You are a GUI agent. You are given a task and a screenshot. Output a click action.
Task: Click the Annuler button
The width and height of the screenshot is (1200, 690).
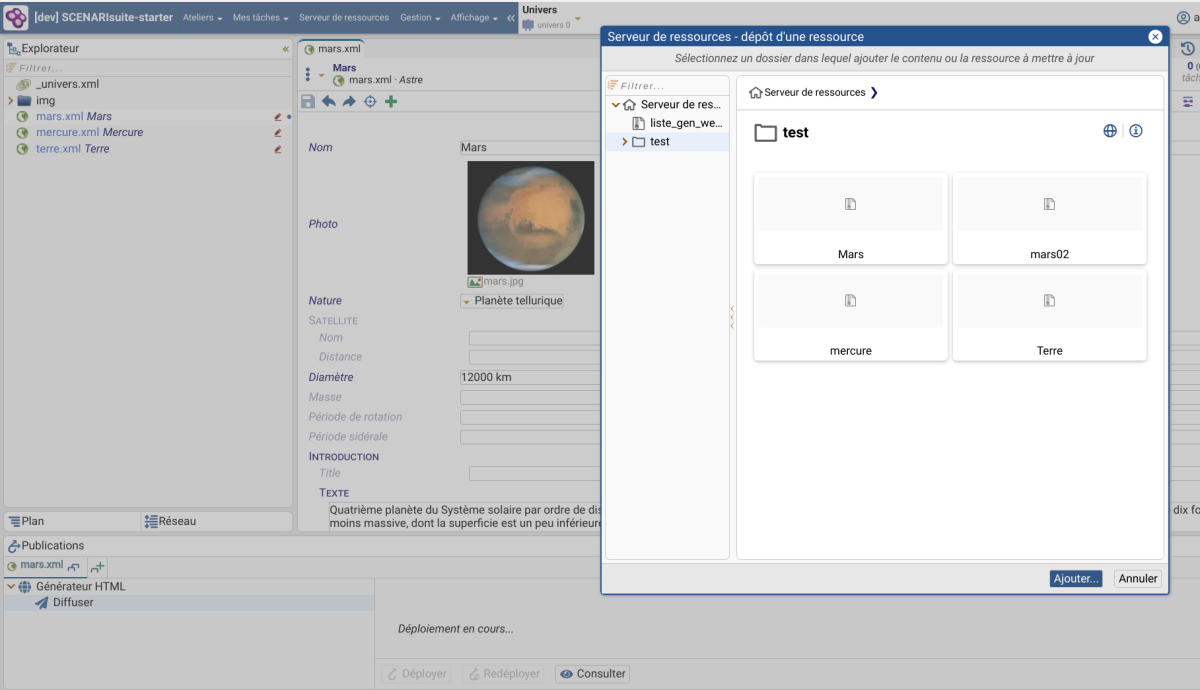[x=1138, y=579]
